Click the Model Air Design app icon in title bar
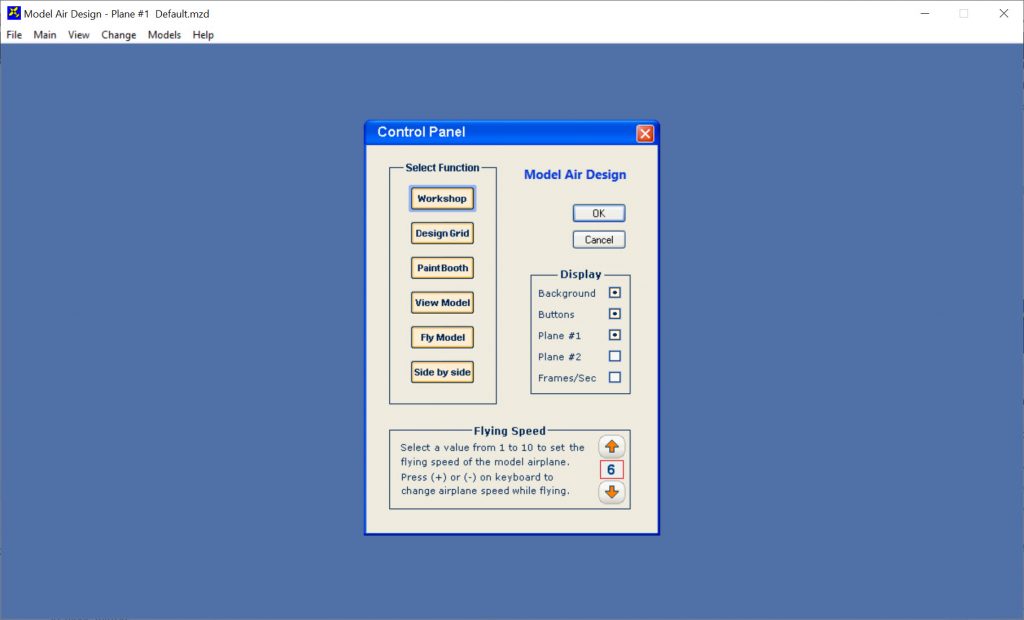The image size is (1024, 620). [13, 13]
